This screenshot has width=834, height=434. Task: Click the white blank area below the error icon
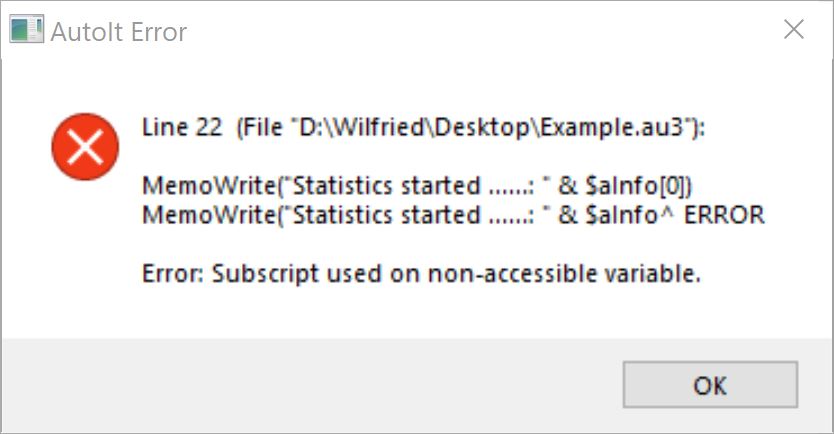85,255
